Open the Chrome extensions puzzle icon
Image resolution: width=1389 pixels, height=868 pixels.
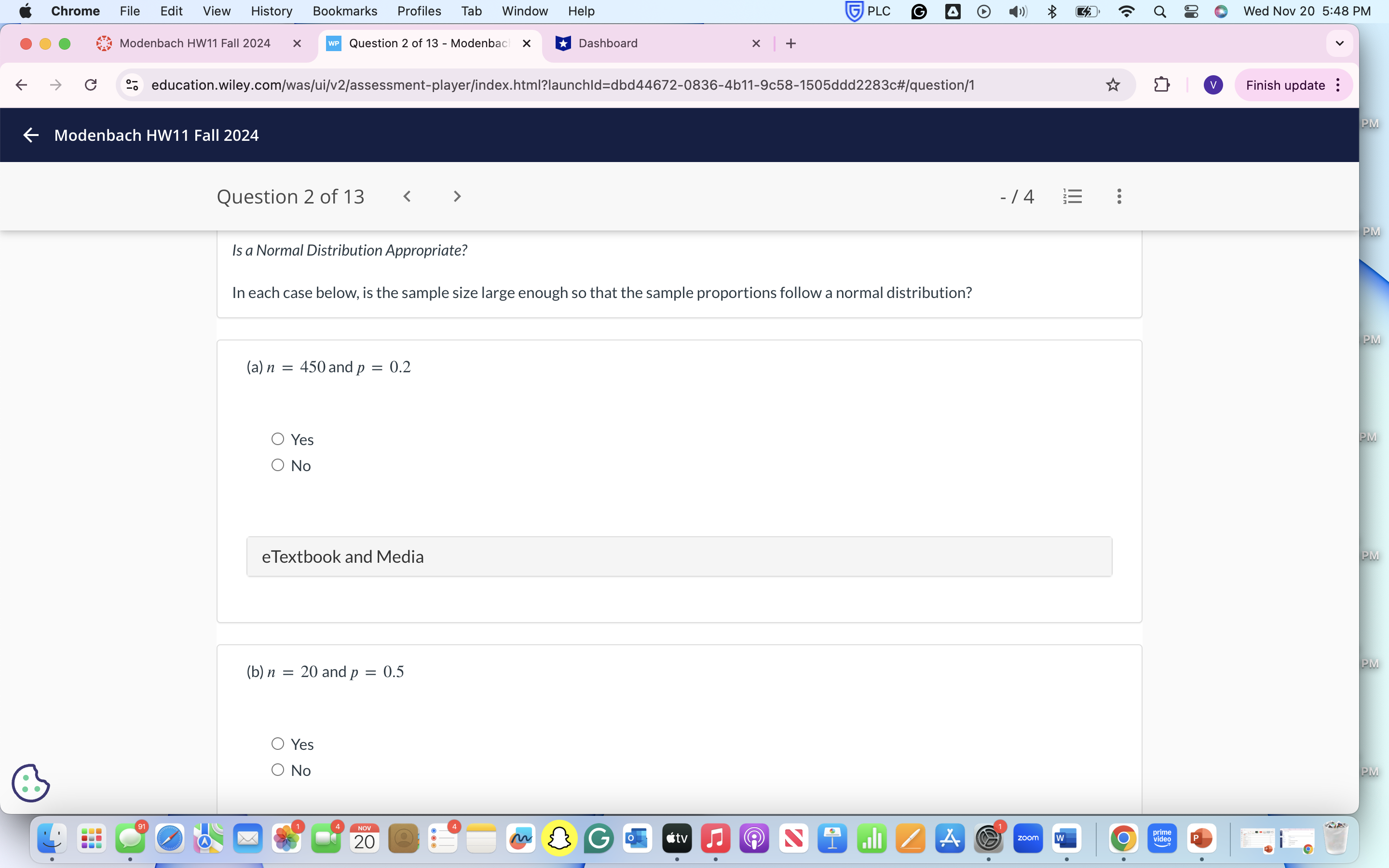(x=1162, y=84)
